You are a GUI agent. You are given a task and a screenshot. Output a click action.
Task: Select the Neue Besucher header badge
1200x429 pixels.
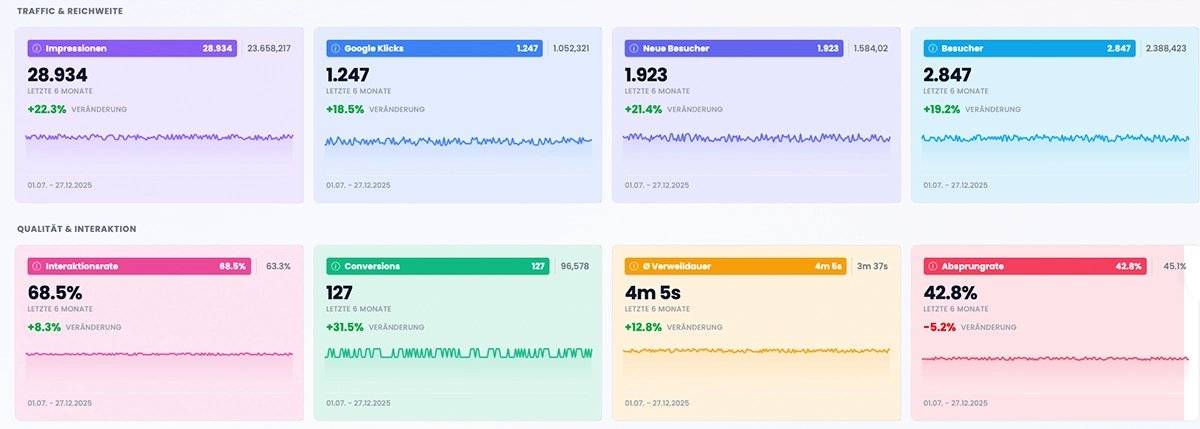pos(734,48)
